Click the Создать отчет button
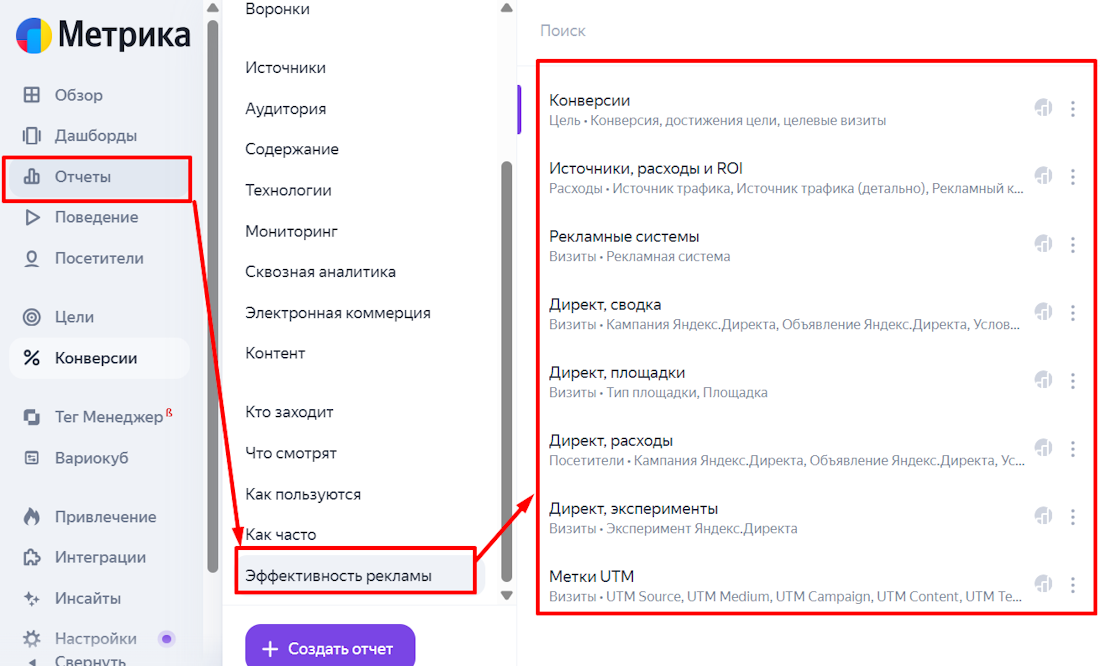 click(x=330, y=647)
